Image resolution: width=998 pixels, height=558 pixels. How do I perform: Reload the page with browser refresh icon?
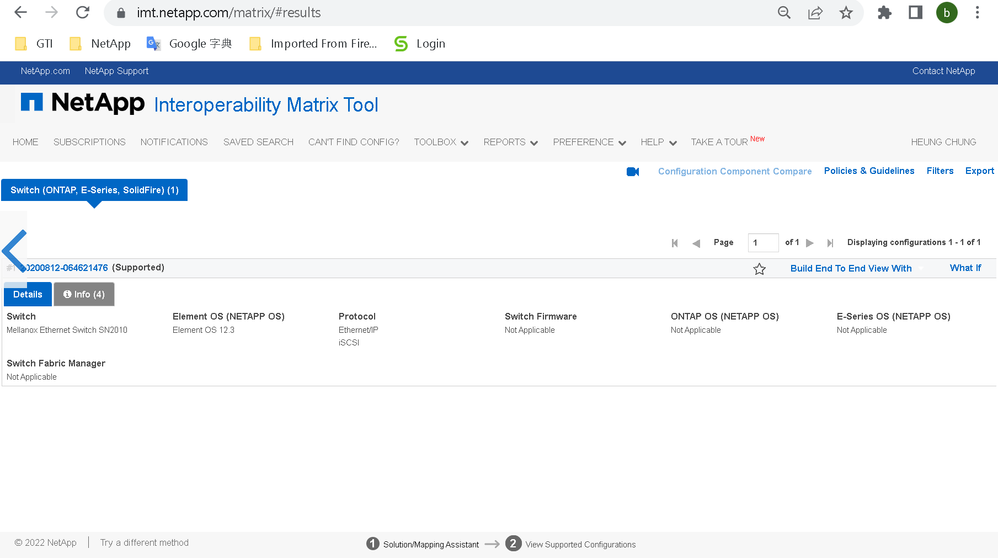[83, 13]
